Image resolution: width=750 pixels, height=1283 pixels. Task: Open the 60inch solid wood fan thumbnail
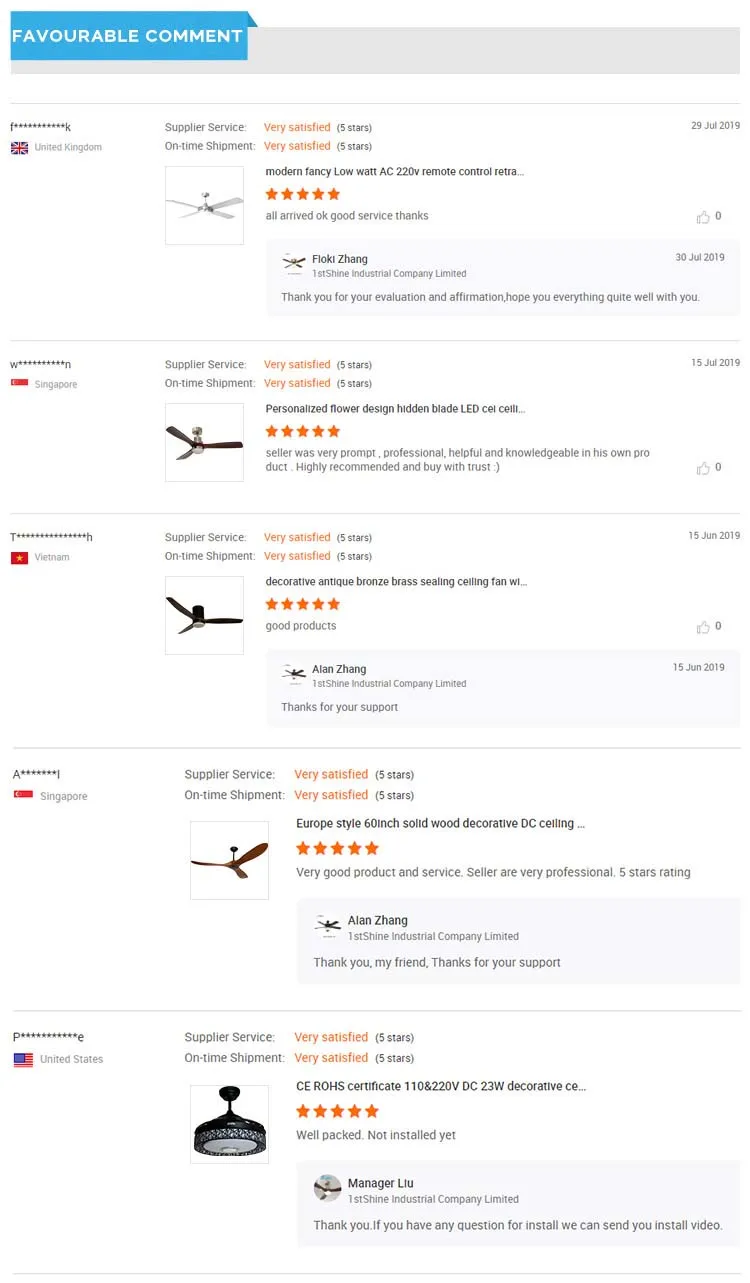pos(229,860)
